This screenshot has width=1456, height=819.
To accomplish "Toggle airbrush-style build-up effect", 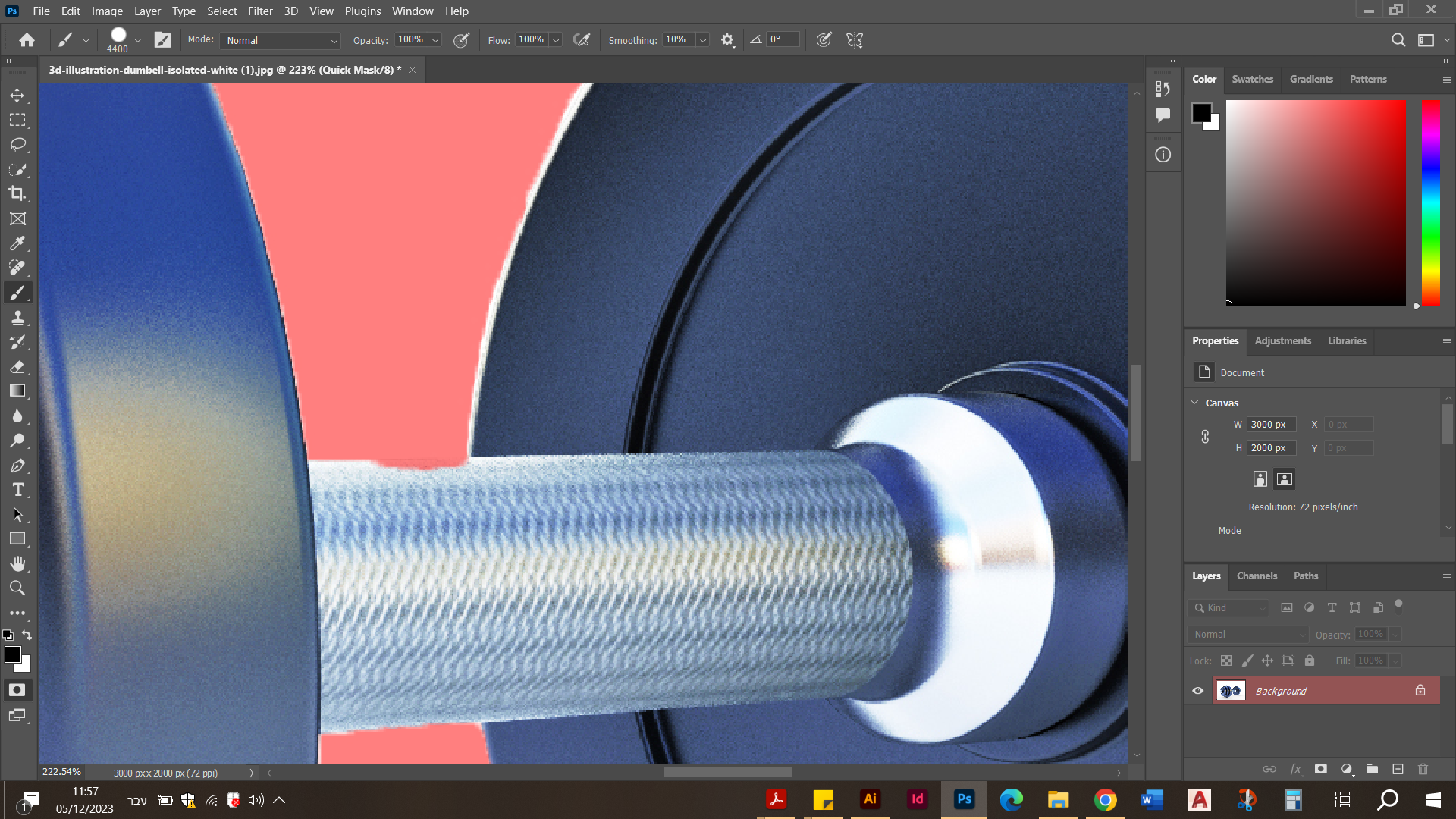I will tap(582, 40).
